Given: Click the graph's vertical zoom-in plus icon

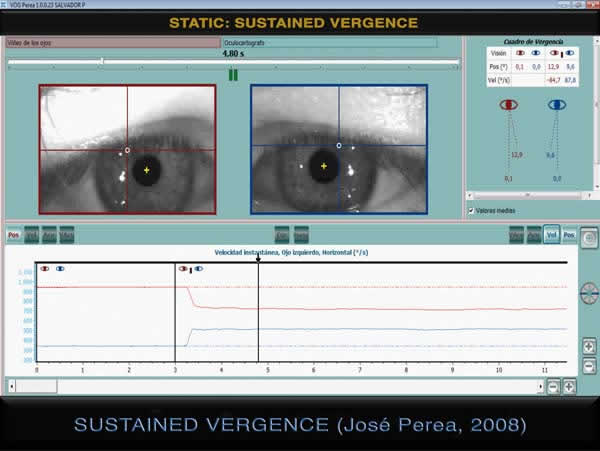Looking at the screenshot, I should click(x=589, y=346).
